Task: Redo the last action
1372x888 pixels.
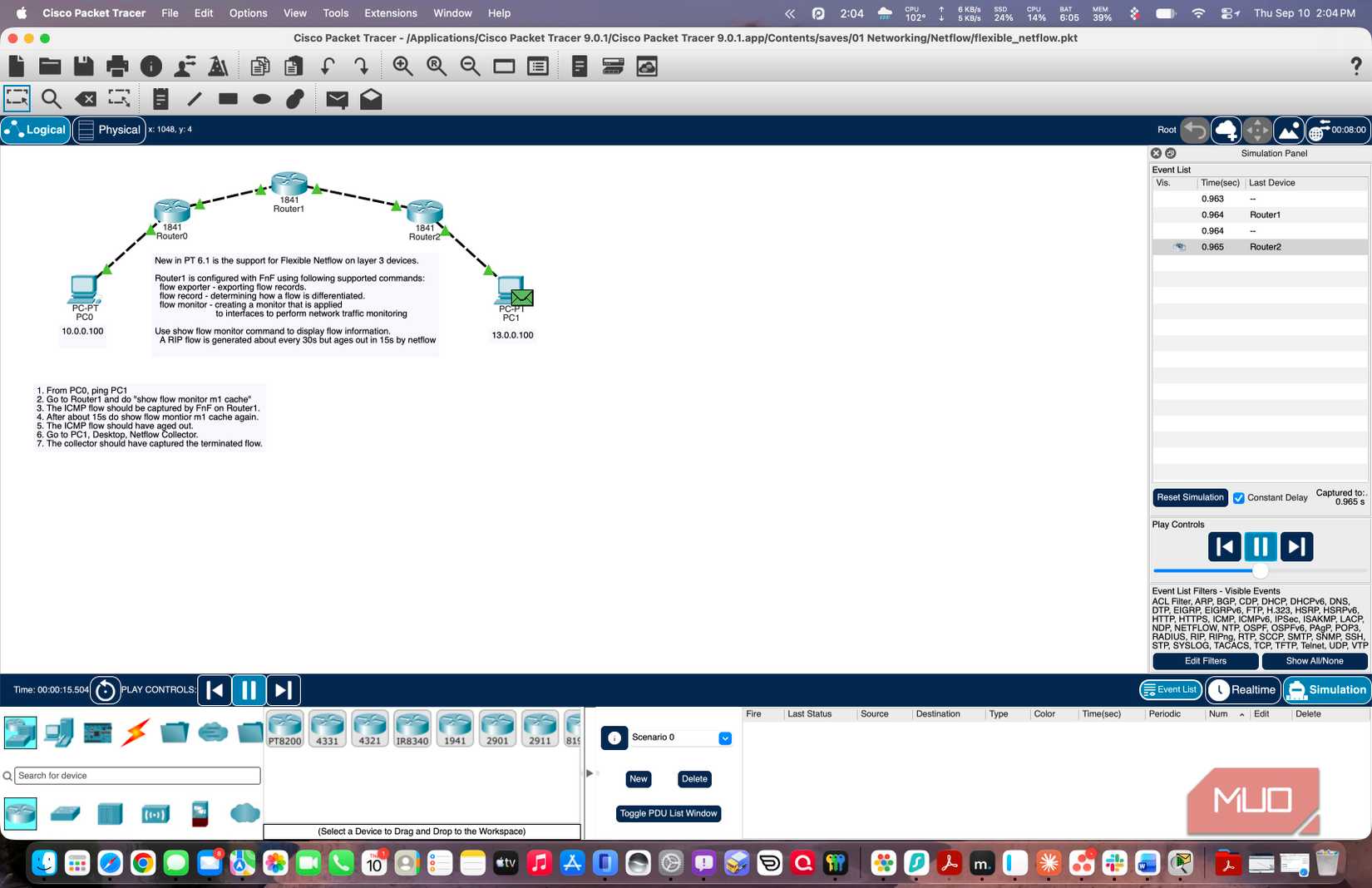Action: pyautogui.click(x=361, y=66)
